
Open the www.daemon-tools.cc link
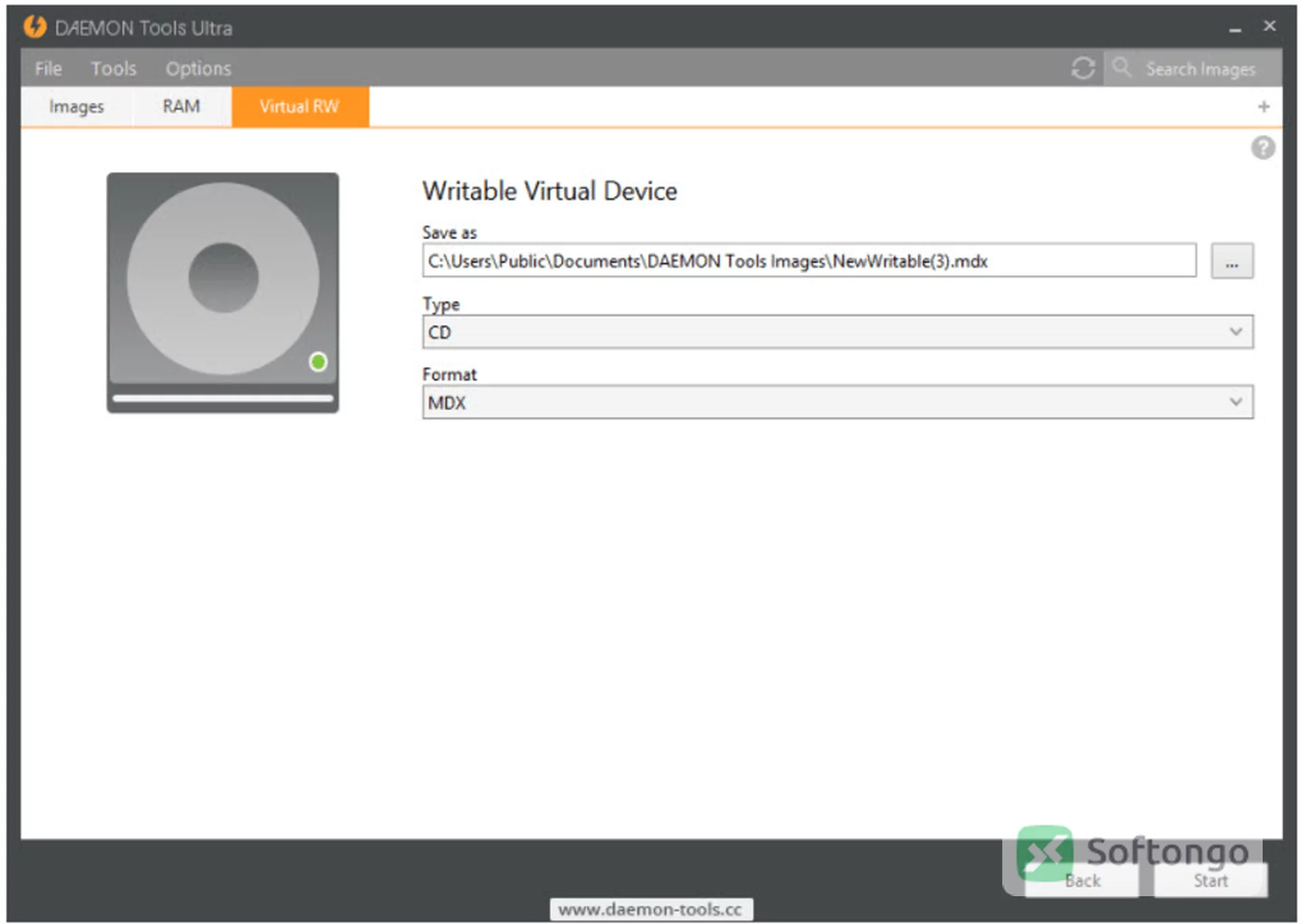pos(651,909)
